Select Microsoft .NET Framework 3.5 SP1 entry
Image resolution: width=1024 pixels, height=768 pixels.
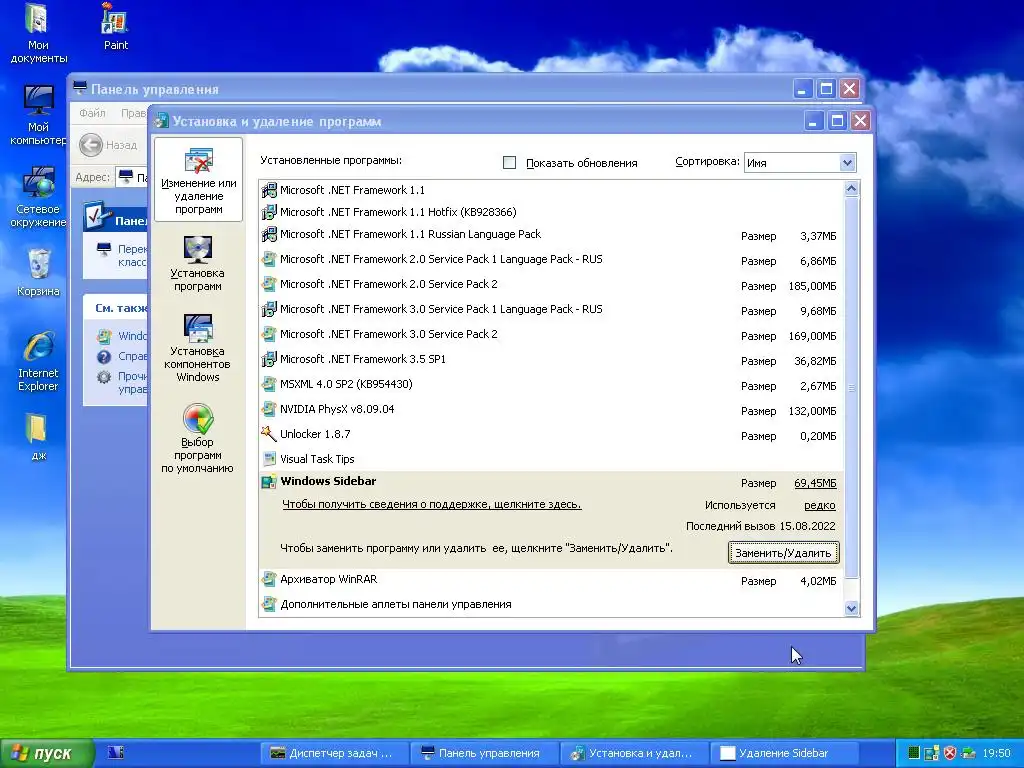tap(551, 360)
